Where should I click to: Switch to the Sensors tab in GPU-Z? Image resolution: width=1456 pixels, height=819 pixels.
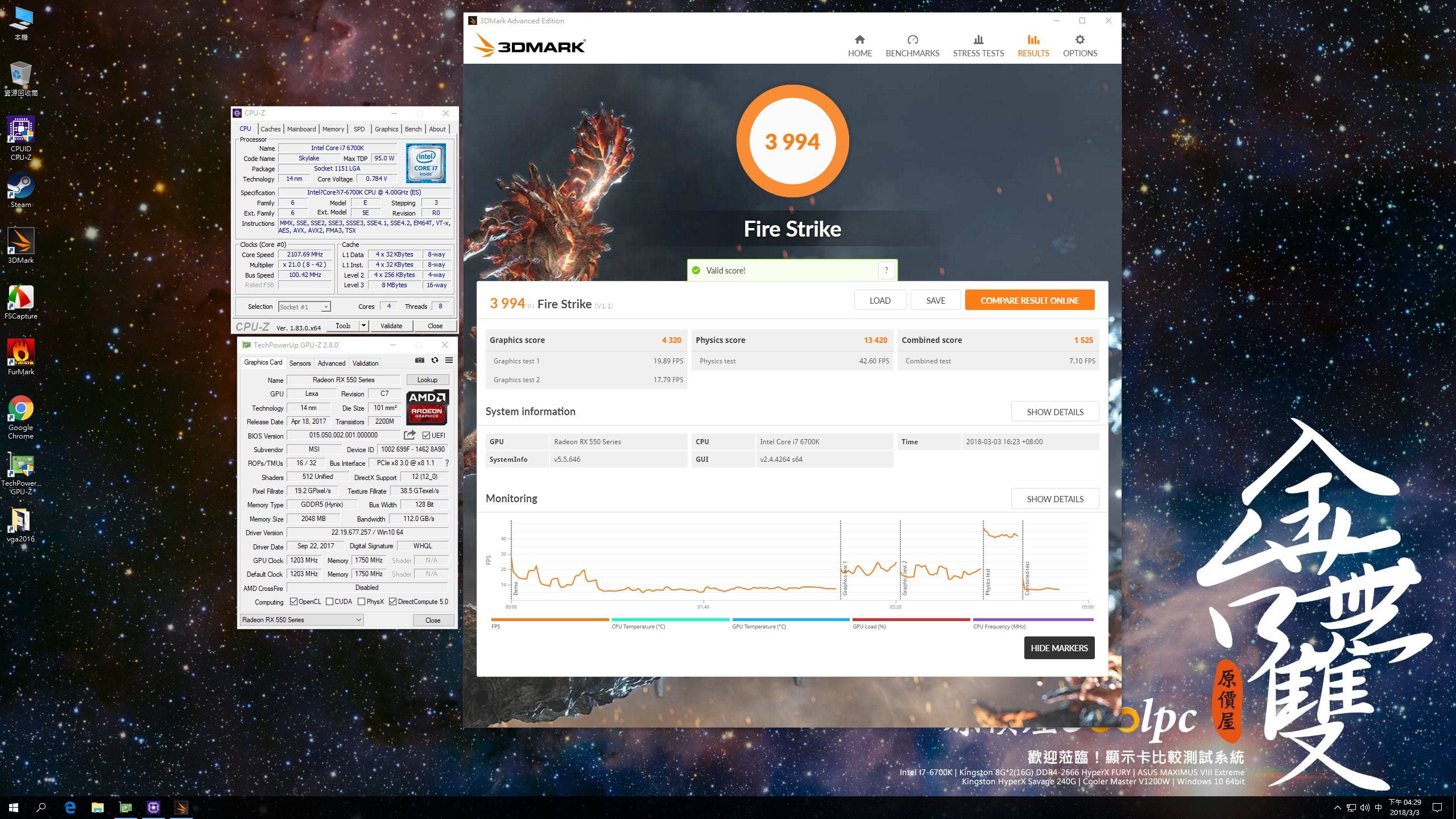300,363
